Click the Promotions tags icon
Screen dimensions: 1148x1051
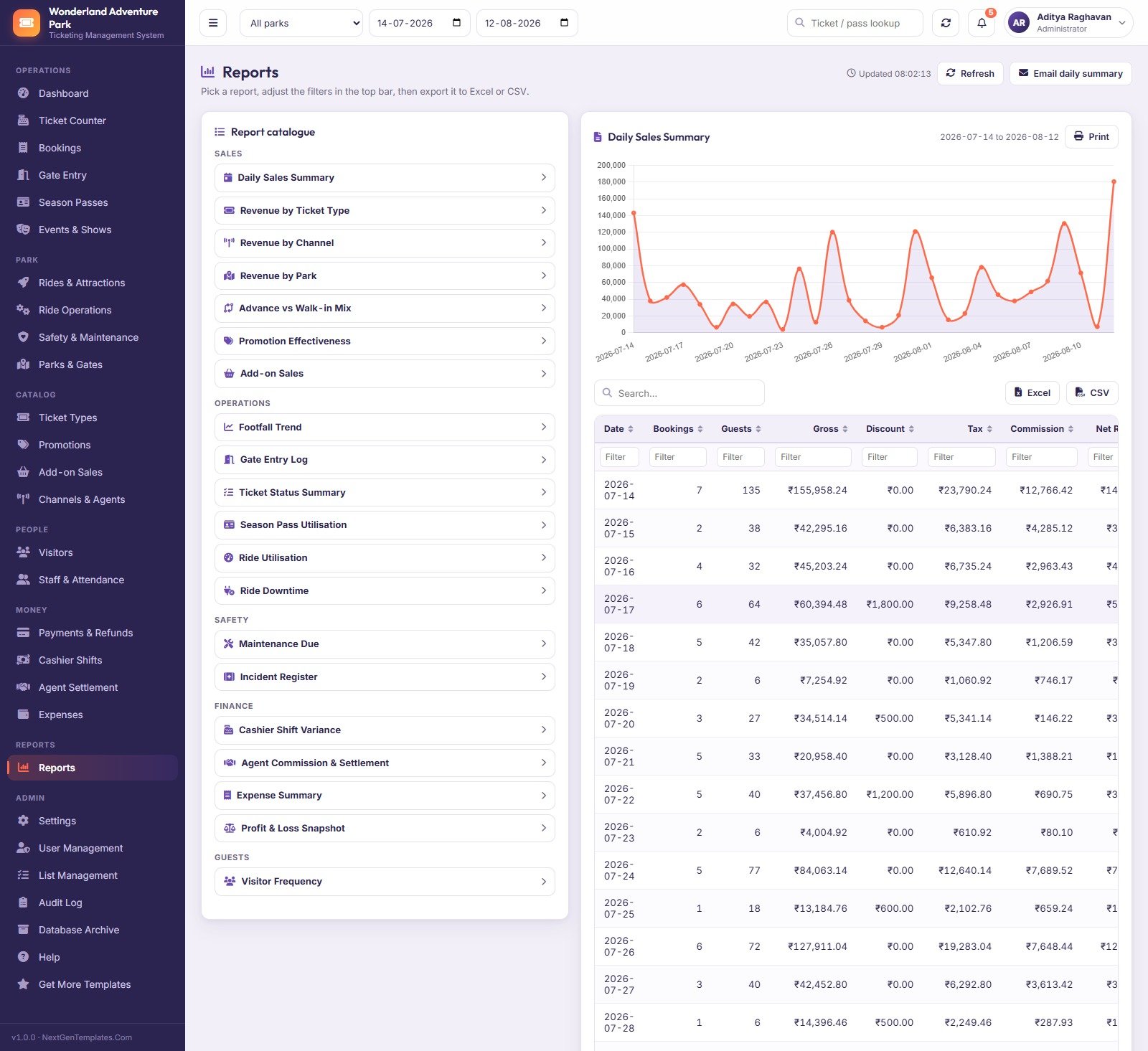[x=24, y=445]
